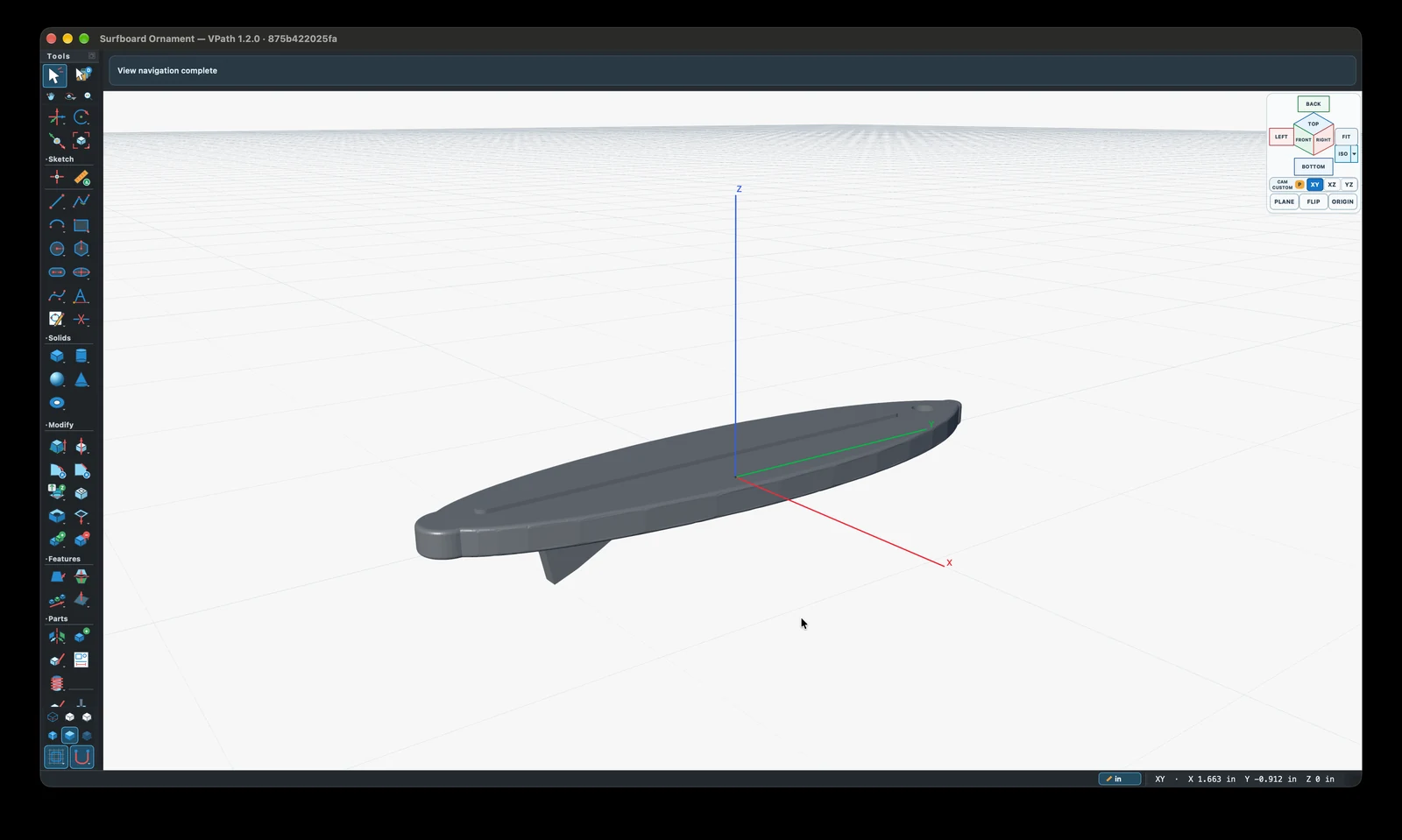Select the Arc sketch tool
Screen dimensions: 1402x840
coord(57,225)
